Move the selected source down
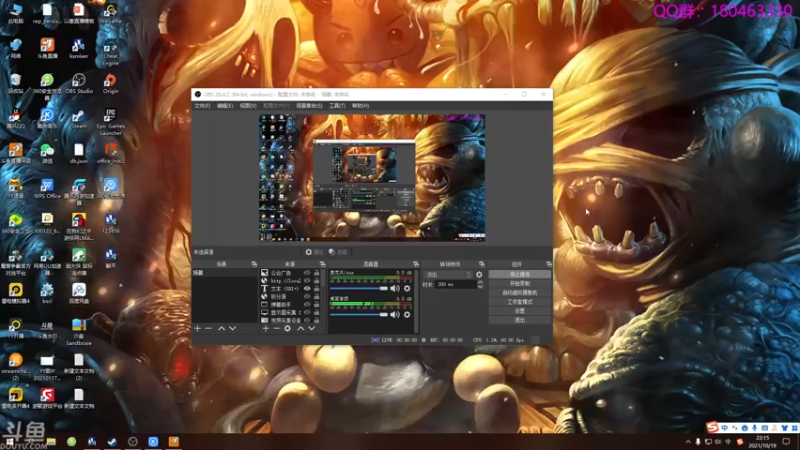 tap(312, 329)
